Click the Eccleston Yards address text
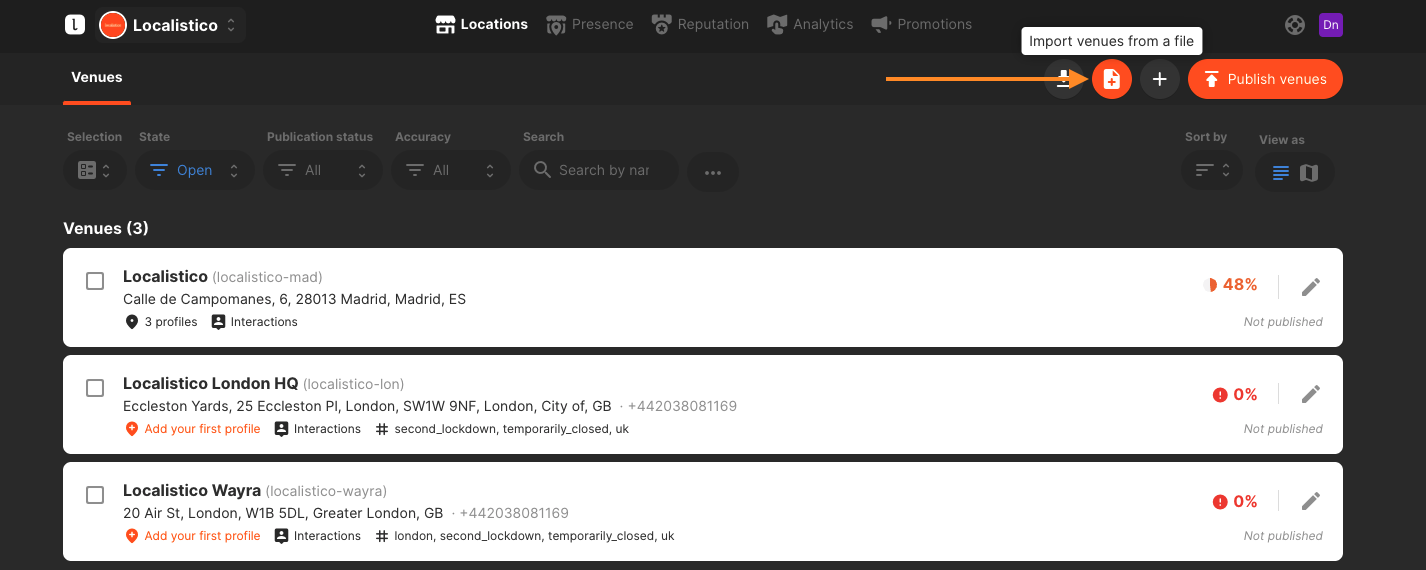The height and width of the screenshot is (570, 1426). pyautogui.click(x=367, y=406)
